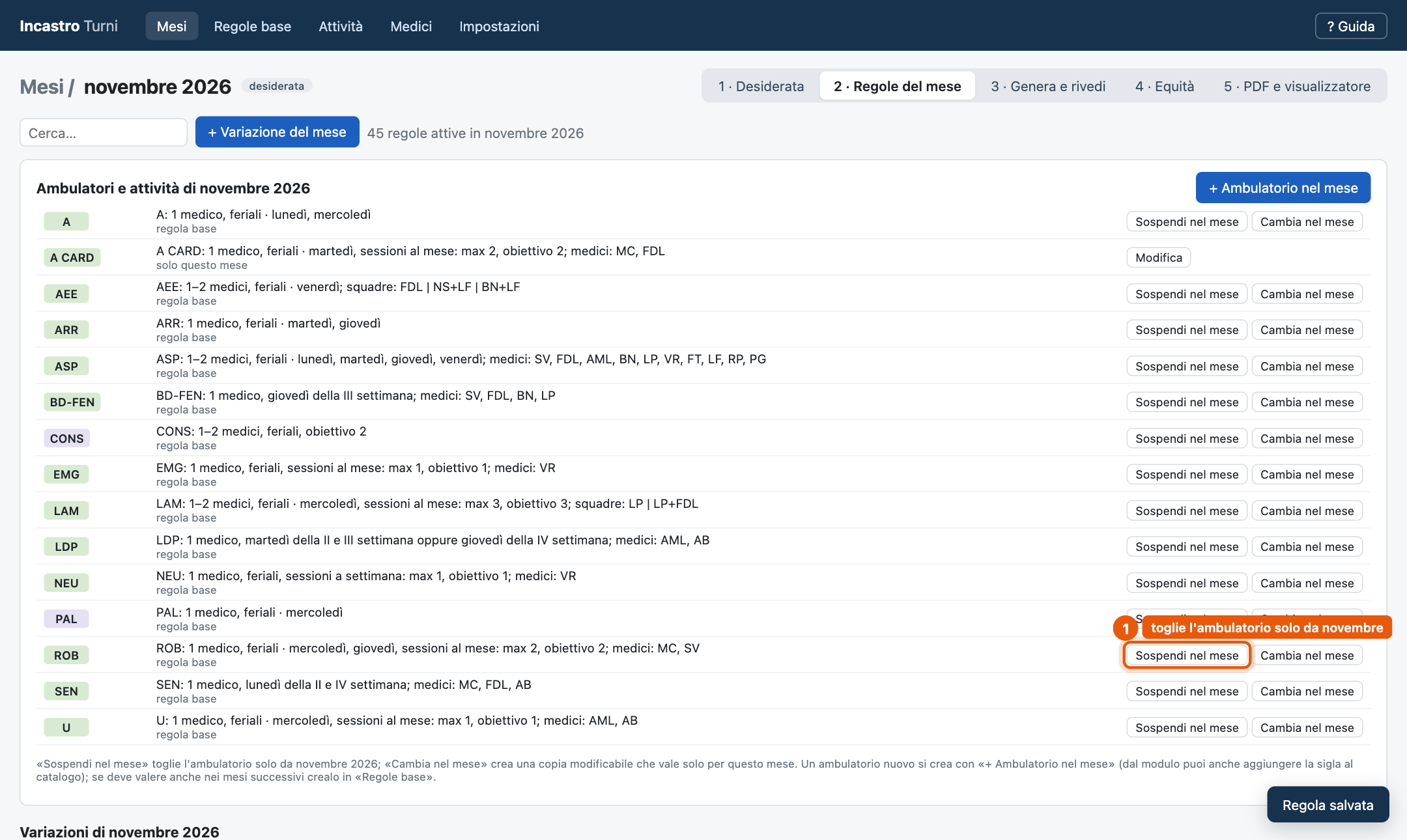This screenshot has height=840, width=1407.
Task: Click the A CARD sigla badge
Action: pyautogui.click(x=72, y=258)
